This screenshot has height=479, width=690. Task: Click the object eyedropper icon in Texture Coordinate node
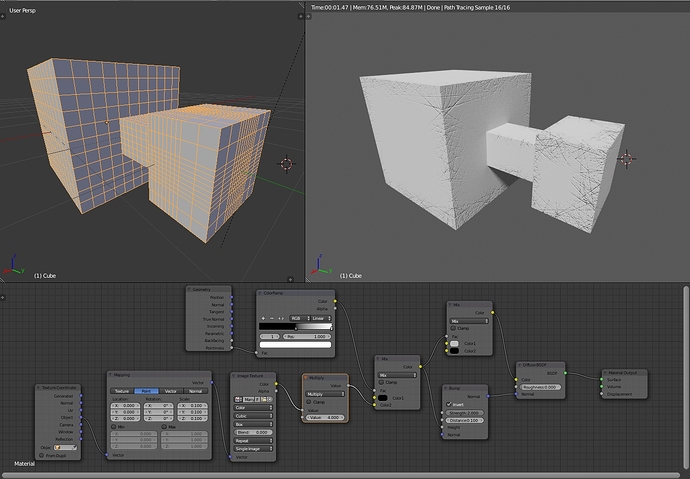tap(74, 447)
